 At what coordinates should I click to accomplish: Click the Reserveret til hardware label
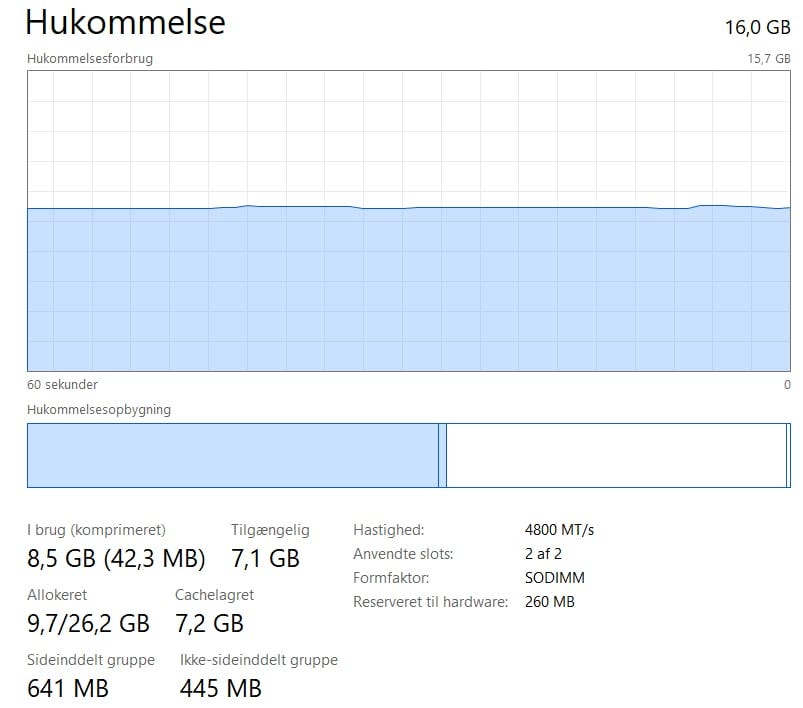pyautogui.click(x=430, y=602)
